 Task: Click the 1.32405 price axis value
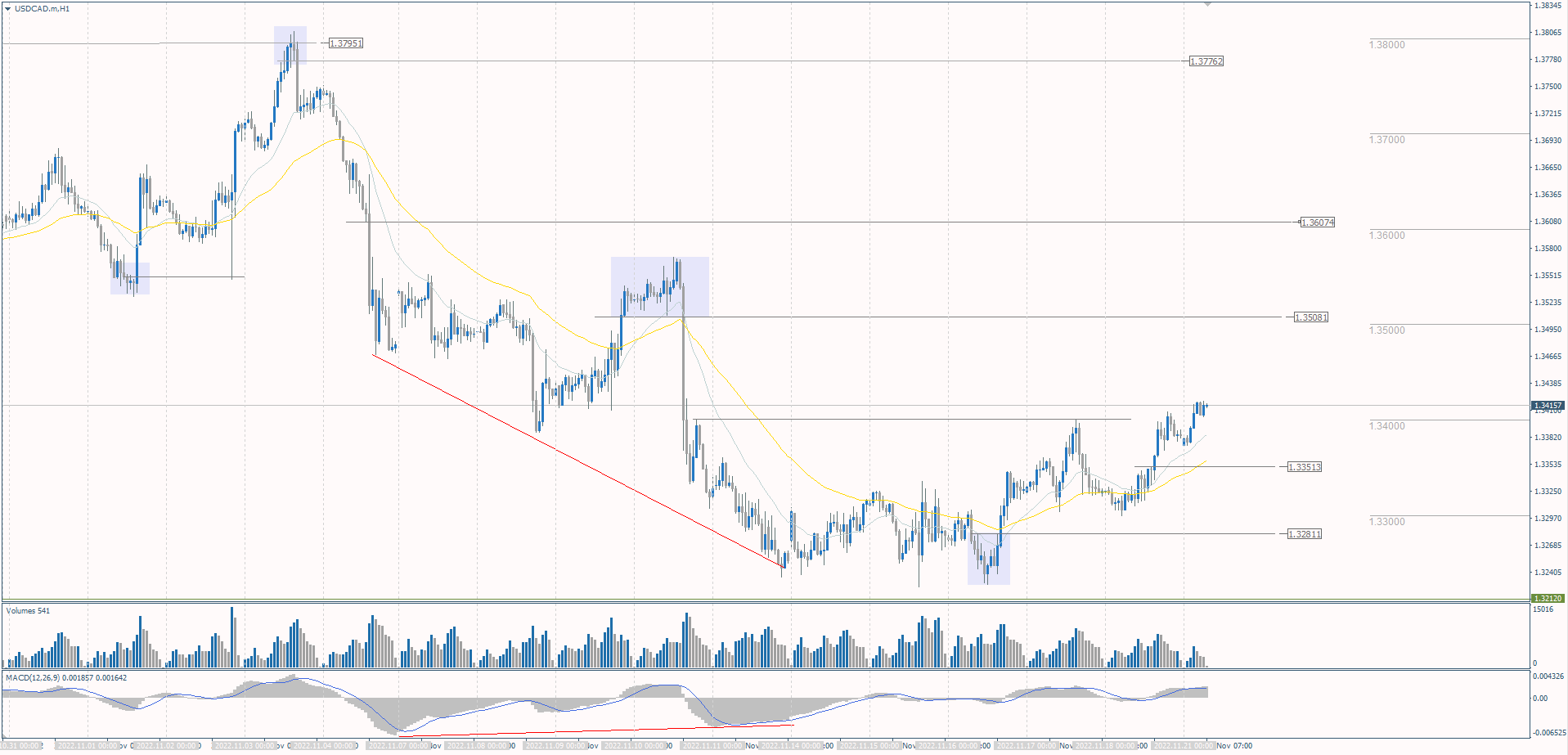tap(1548, 573)
